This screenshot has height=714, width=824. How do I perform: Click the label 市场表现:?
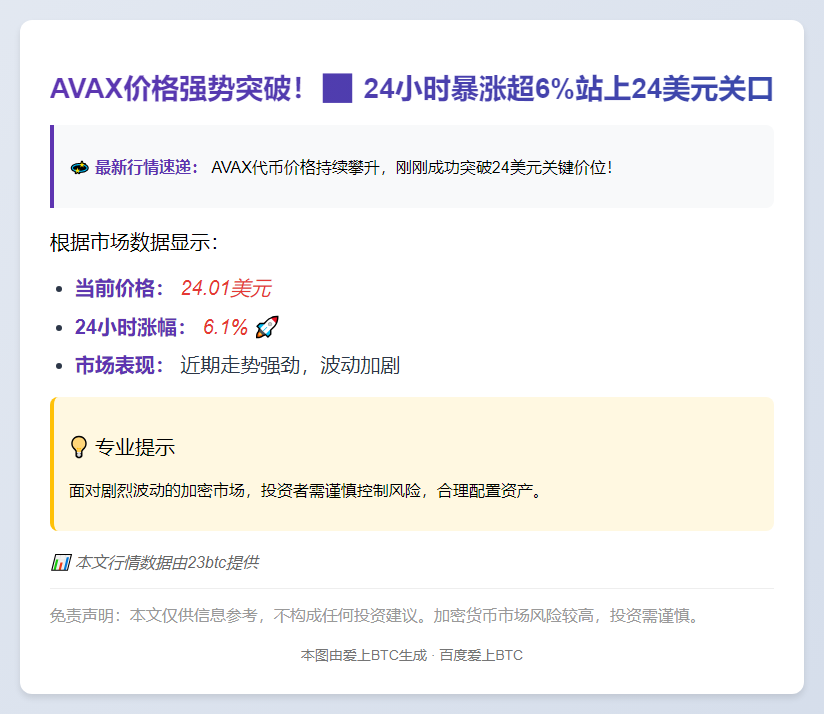pyautogui.click(x=119, y=365)
